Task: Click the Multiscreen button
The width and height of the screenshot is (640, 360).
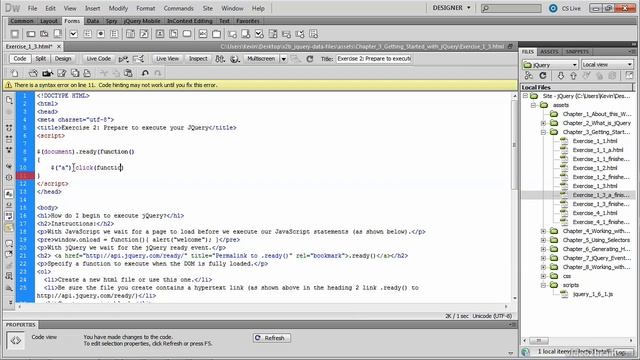Action: (x=261, y=59)
